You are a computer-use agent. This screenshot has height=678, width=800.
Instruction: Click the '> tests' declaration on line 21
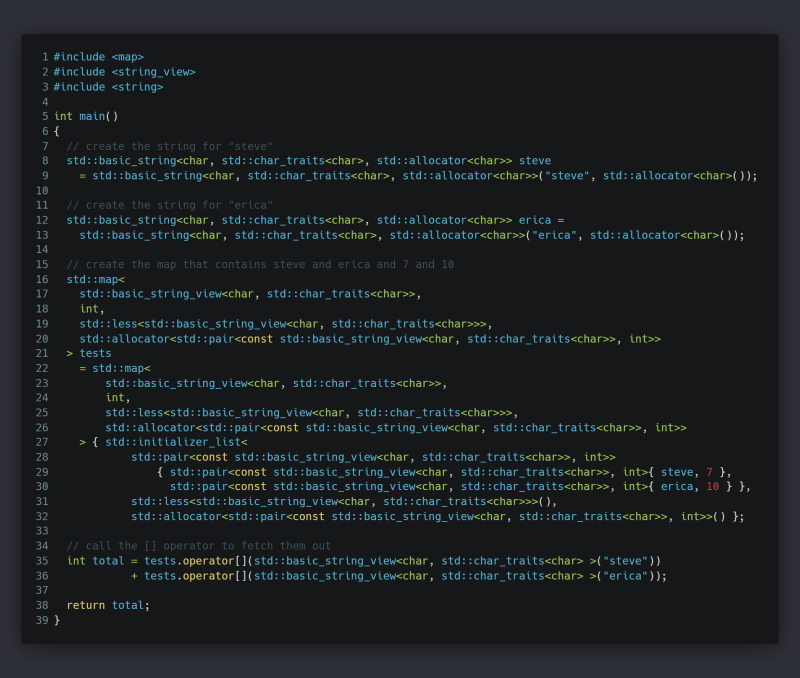coord(89,354)
